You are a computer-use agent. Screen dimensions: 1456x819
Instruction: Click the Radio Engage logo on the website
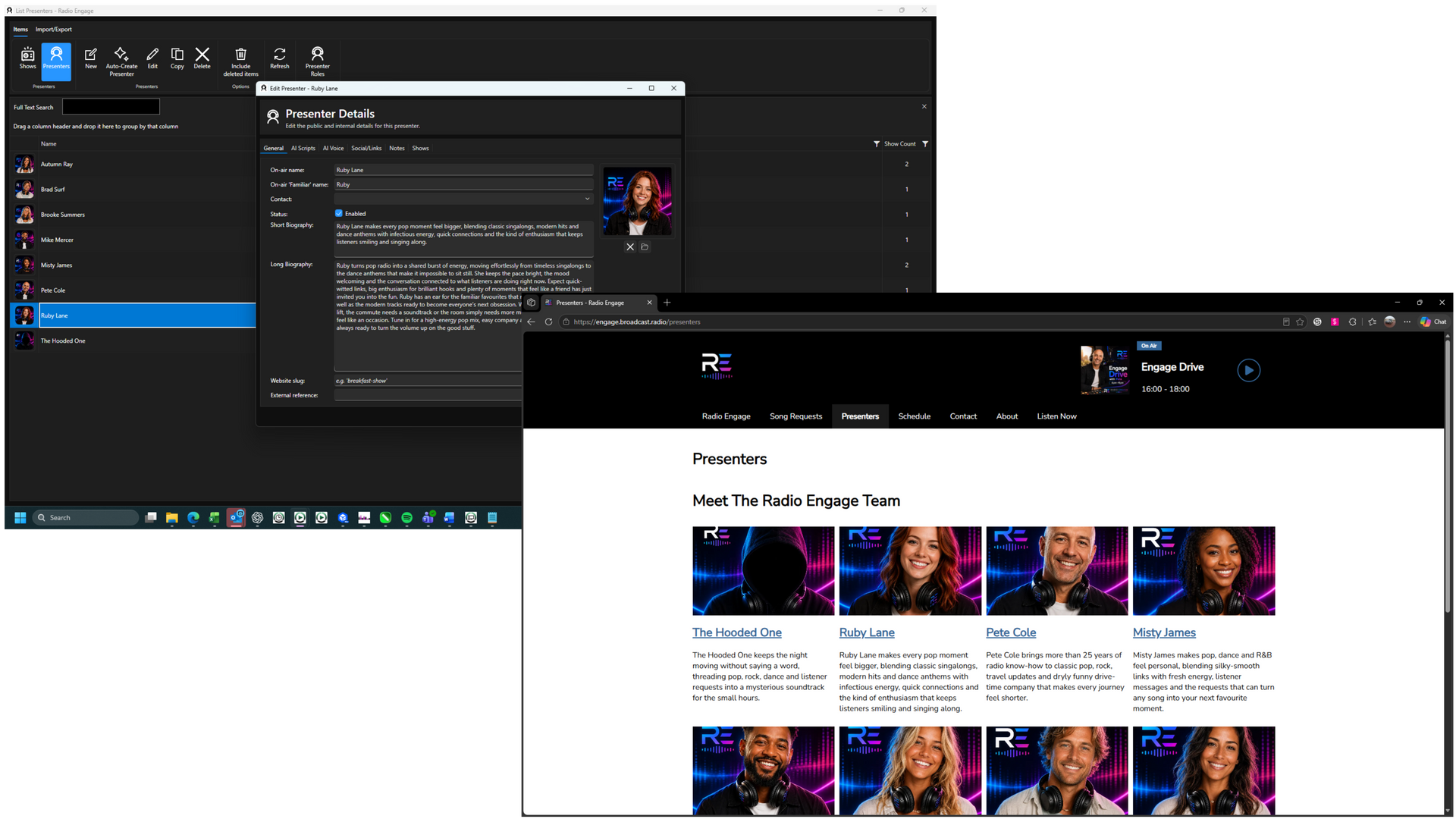coord(717,366)
